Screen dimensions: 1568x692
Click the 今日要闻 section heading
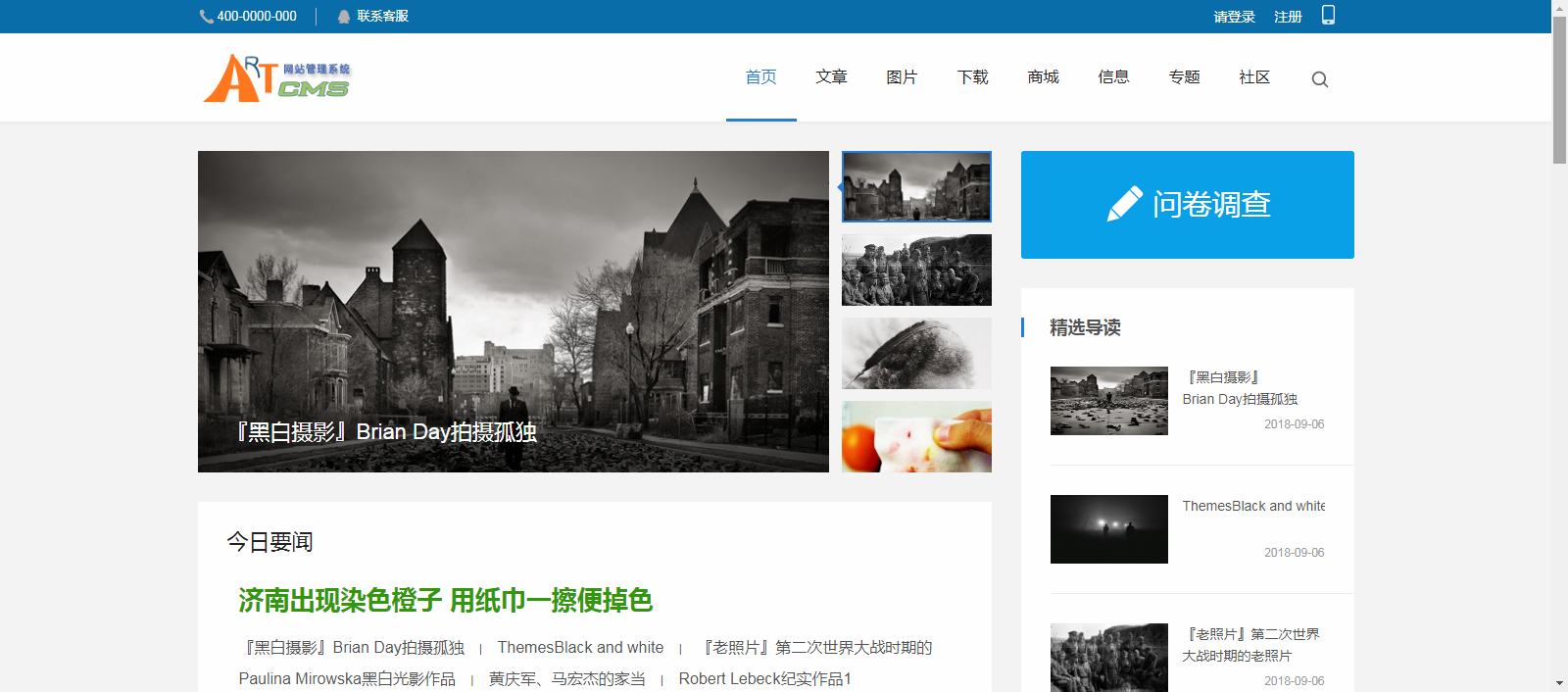[270, 542]
